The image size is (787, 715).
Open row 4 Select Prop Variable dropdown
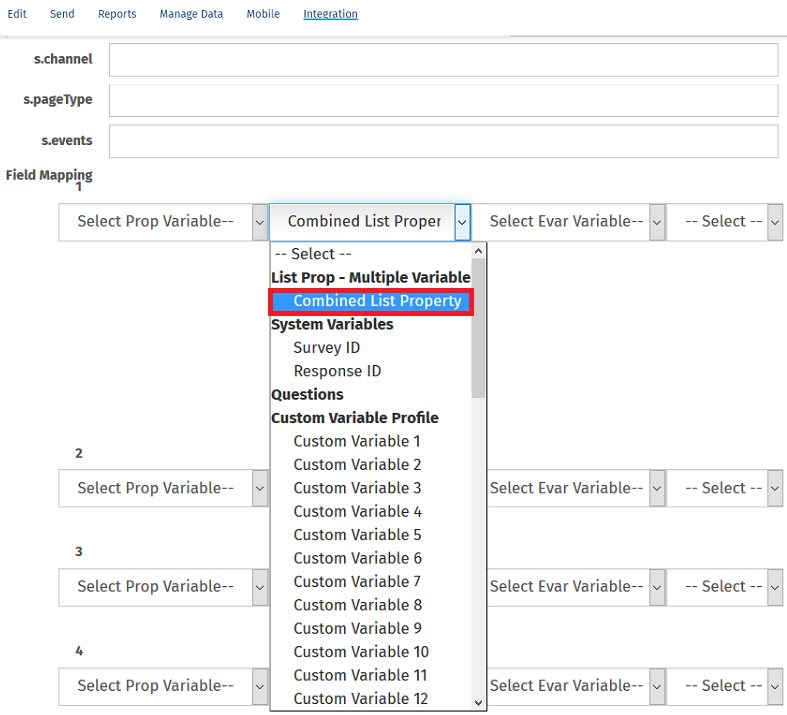coord(163,686)
